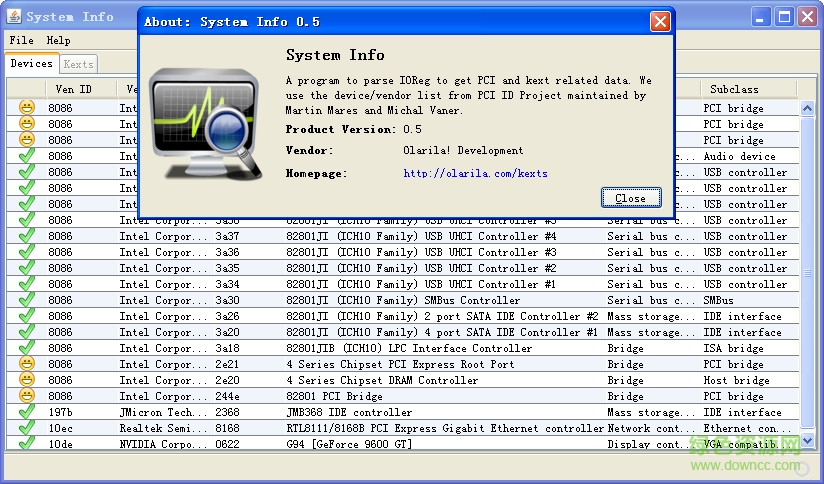
Task: Click the System Info title bar app icon
Action: pos(13,16)
